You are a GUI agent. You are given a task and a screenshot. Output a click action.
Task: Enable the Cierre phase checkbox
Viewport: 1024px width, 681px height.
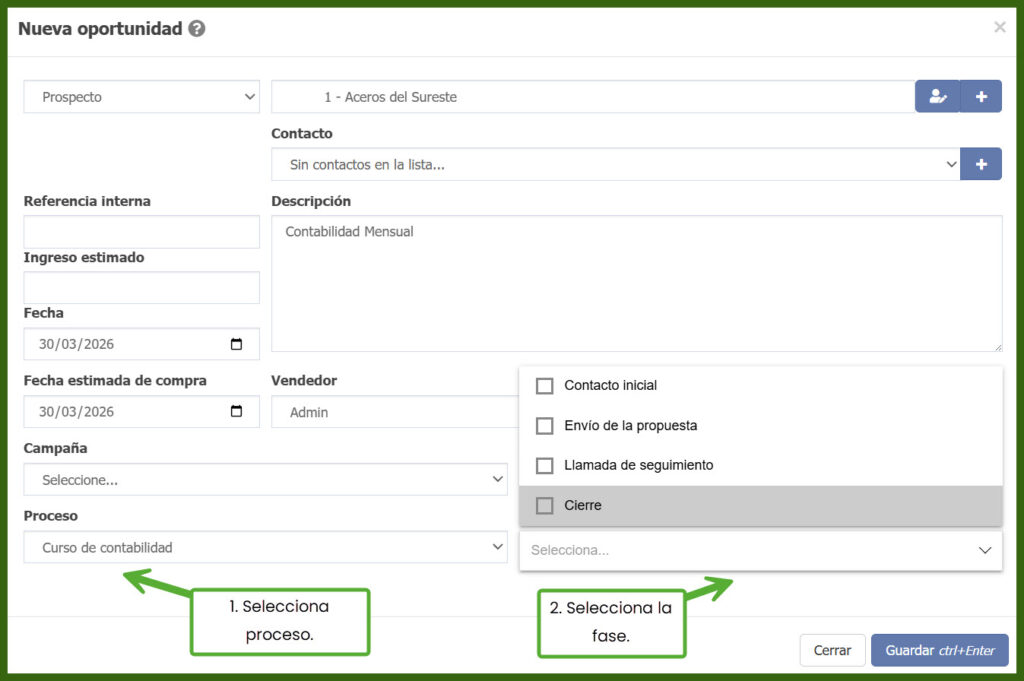tap(545, 506)
